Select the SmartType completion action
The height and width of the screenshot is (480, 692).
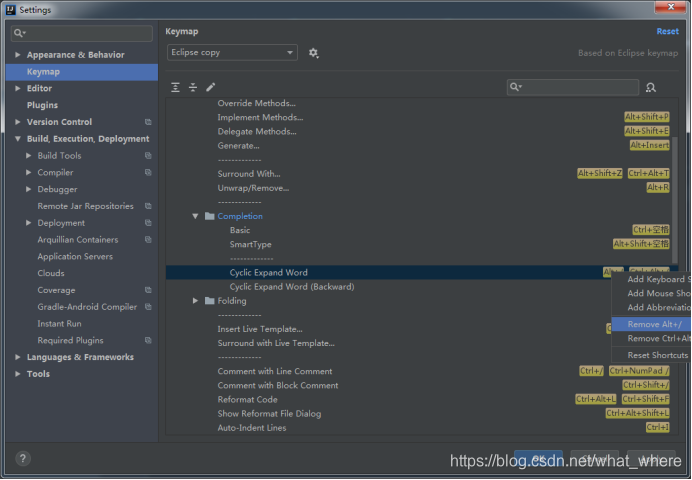[250, 244]
